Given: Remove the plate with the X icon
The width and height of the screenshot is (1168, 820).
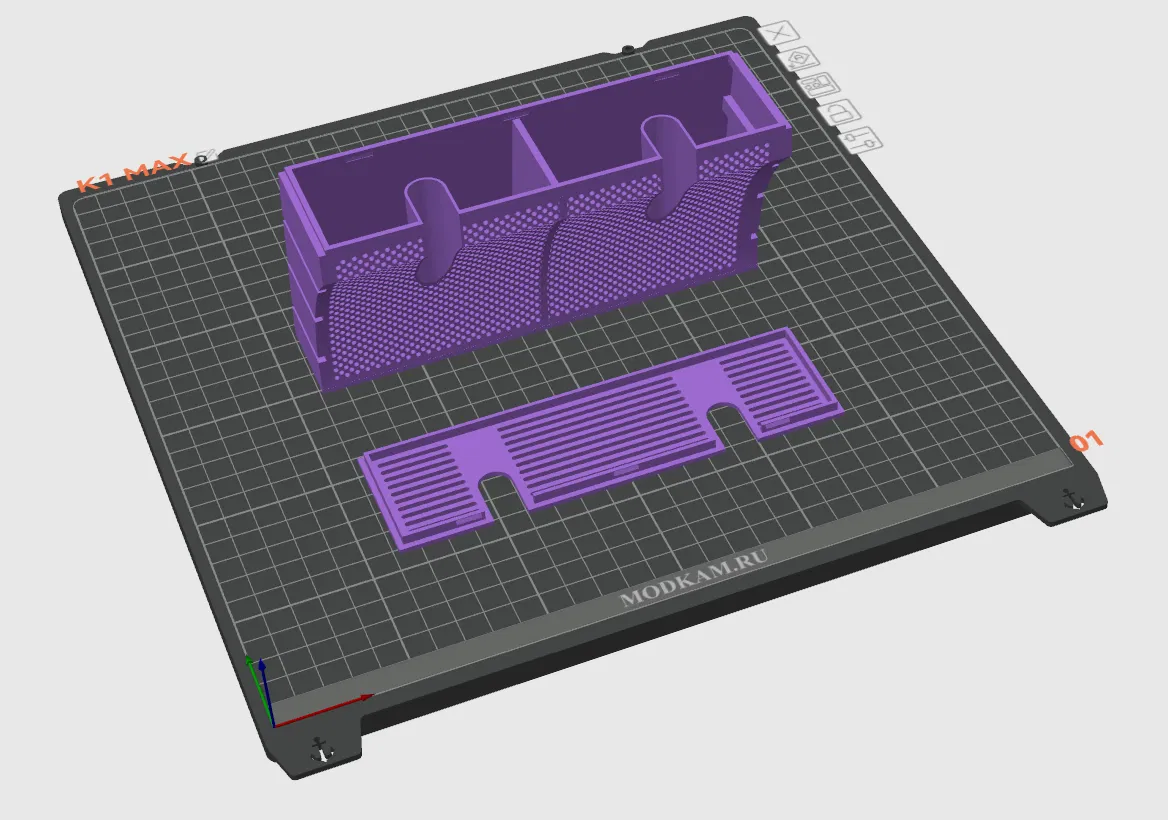Looking at the screenshot, I should tap(779, 34).
